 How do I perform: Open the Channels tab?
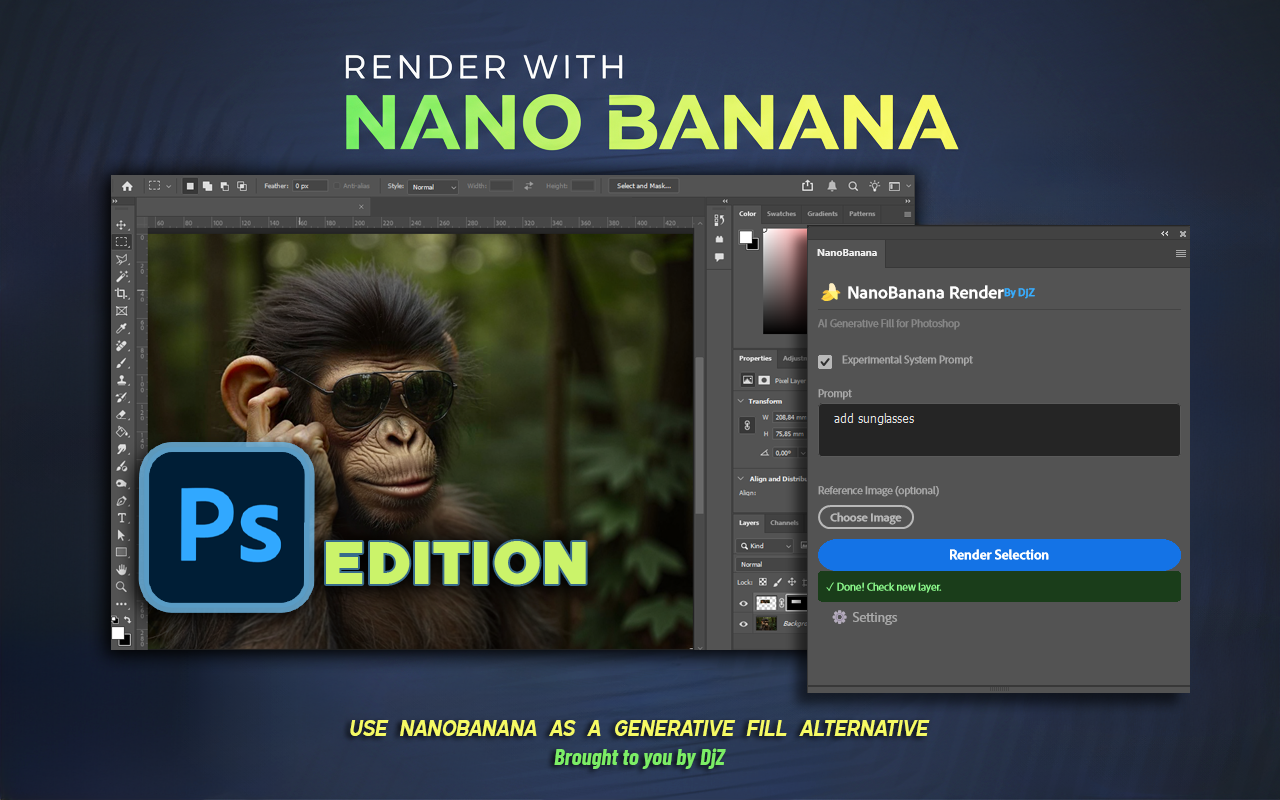pyautogui.click(x=784, y=522)
